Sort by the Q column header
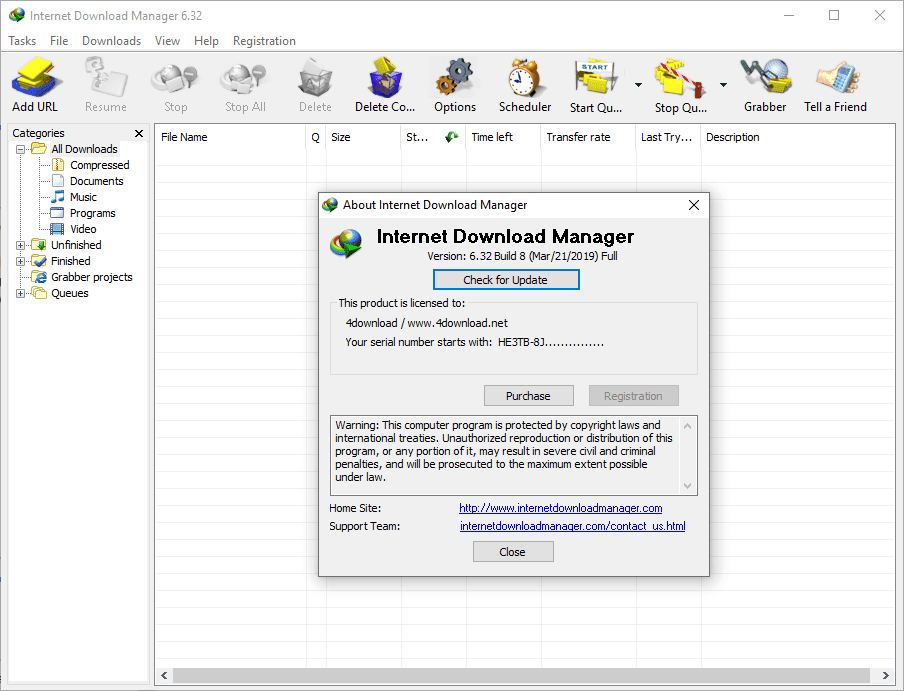 tap(315, 137)
